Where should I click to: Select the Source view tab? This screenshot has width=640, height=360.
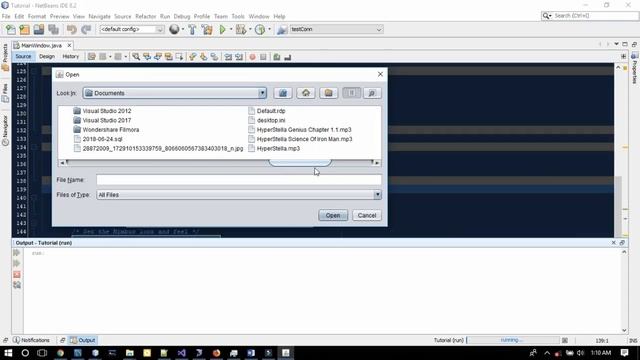click(x=23, y=56)
